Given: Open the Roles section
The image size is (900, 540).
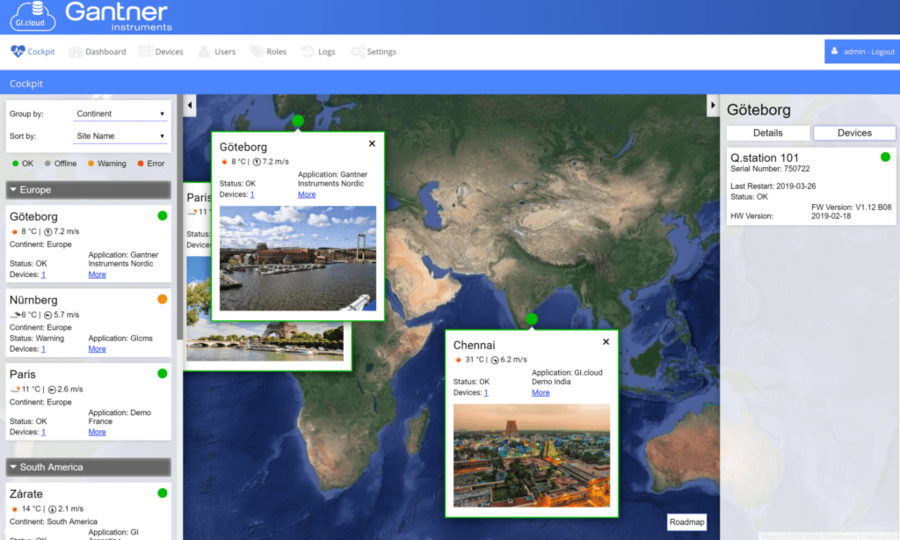Looking at the screenshot, I should tap(268, 52).
